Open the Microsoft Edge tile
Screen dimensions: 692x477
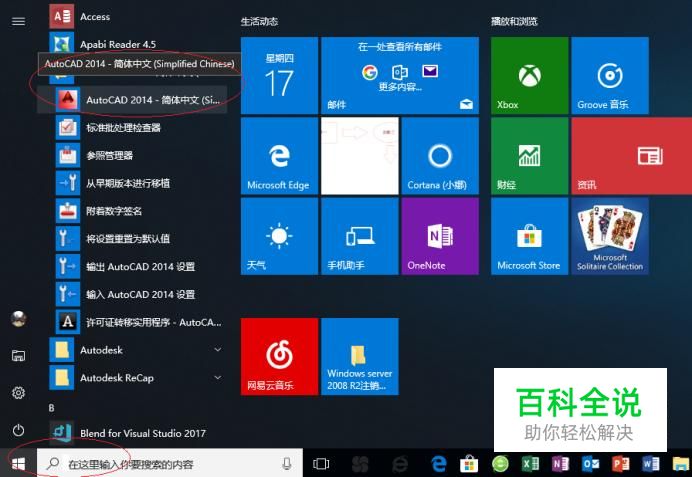279,156
